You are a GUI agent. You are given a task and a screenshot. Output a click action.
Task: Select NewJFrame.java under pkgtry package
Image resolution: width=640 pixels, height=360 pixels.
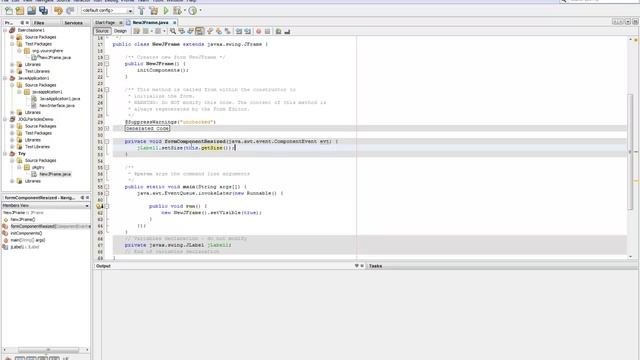tap(55, 174)
